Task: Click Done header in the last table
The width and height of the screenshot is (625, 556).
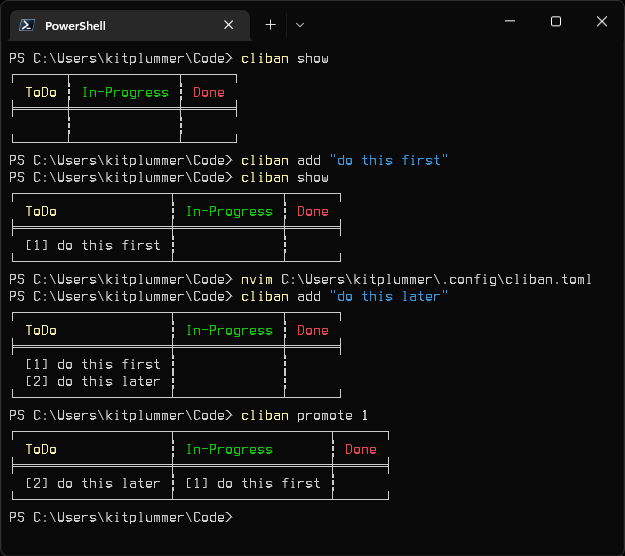Action: [x=361, y=450]
